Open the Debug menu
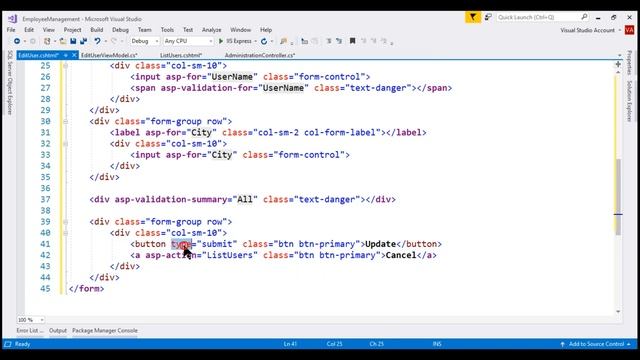 tap(120, 30)
